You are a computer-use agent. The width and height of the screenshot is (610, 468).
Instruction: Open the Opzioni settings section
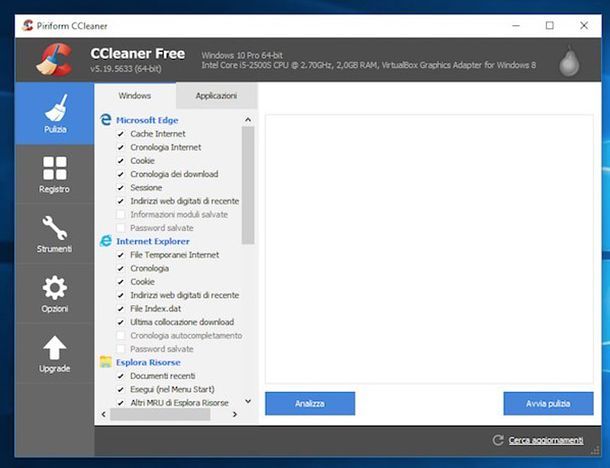[54, 294]
